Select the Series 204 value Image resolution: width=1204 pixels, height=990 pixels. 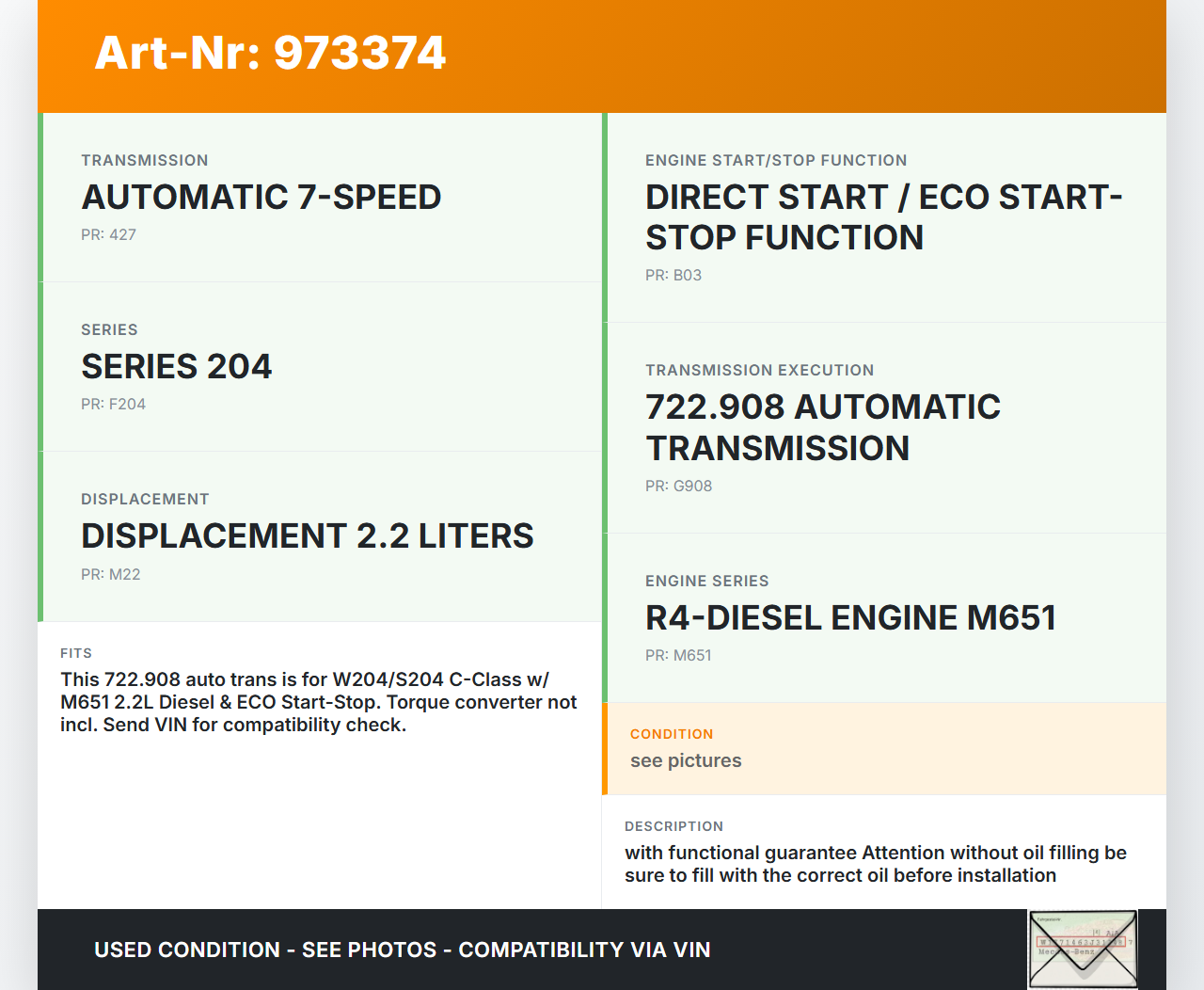(176, 367)
